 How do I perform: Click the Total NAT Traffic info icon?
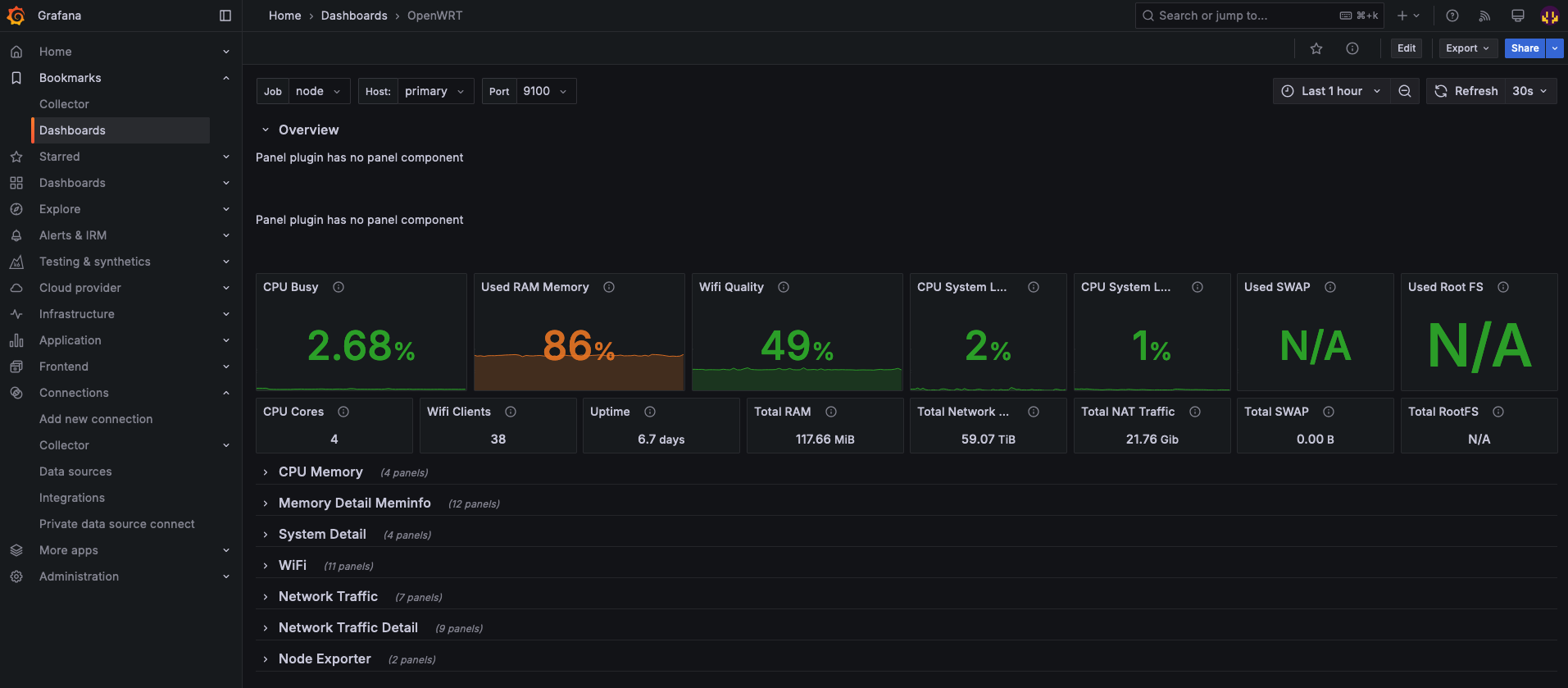click(x=1195, y=412)
